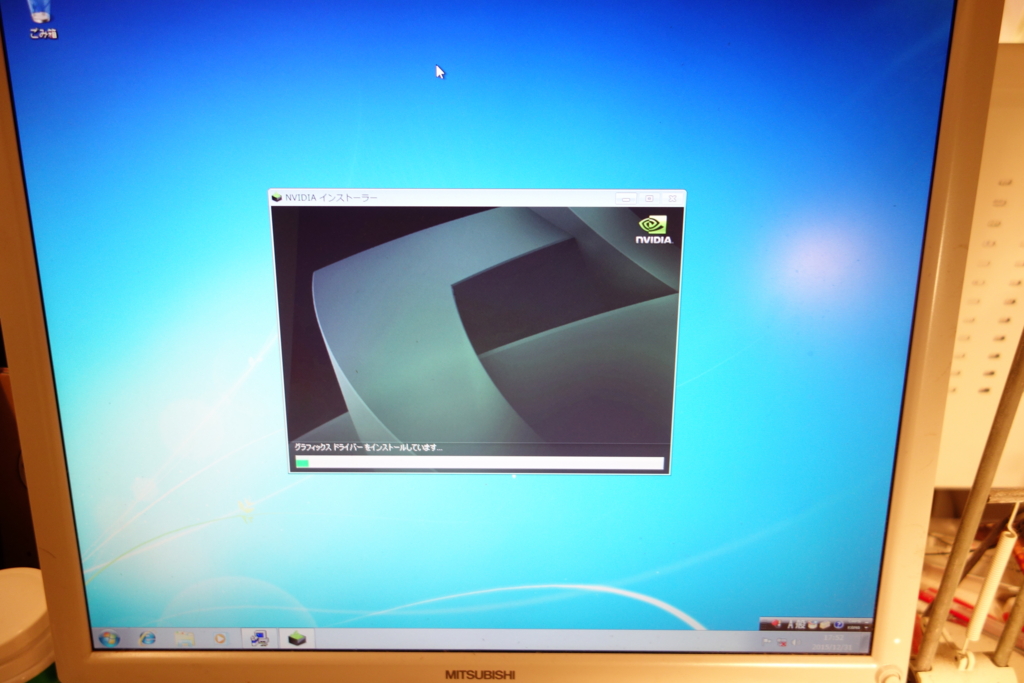Viewport: 1024px width, 683px height.
Task: Open the Action Center flag icon
Action: [x=767, y=642]
